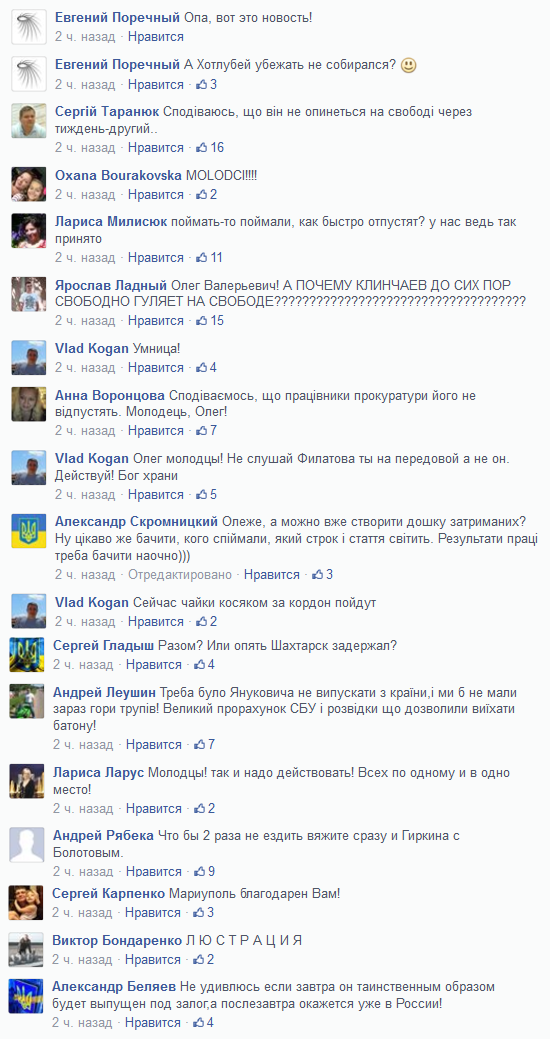Open Андрей Леушин's profile by name
The width and height of the screenshot is (550, 1041).
[x=104, y=693]
